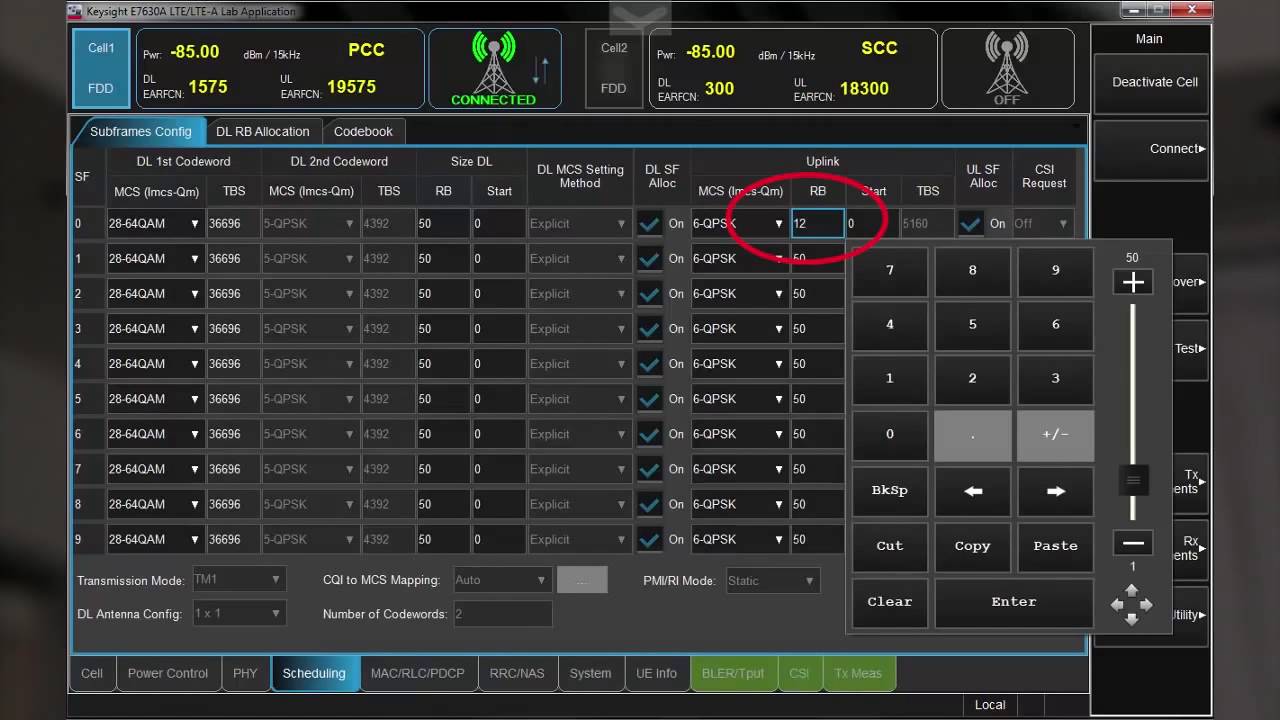Uncheck DL SF Alloc for subframe 1
The height and width of the screenshot is (720, 1280).
650,259
